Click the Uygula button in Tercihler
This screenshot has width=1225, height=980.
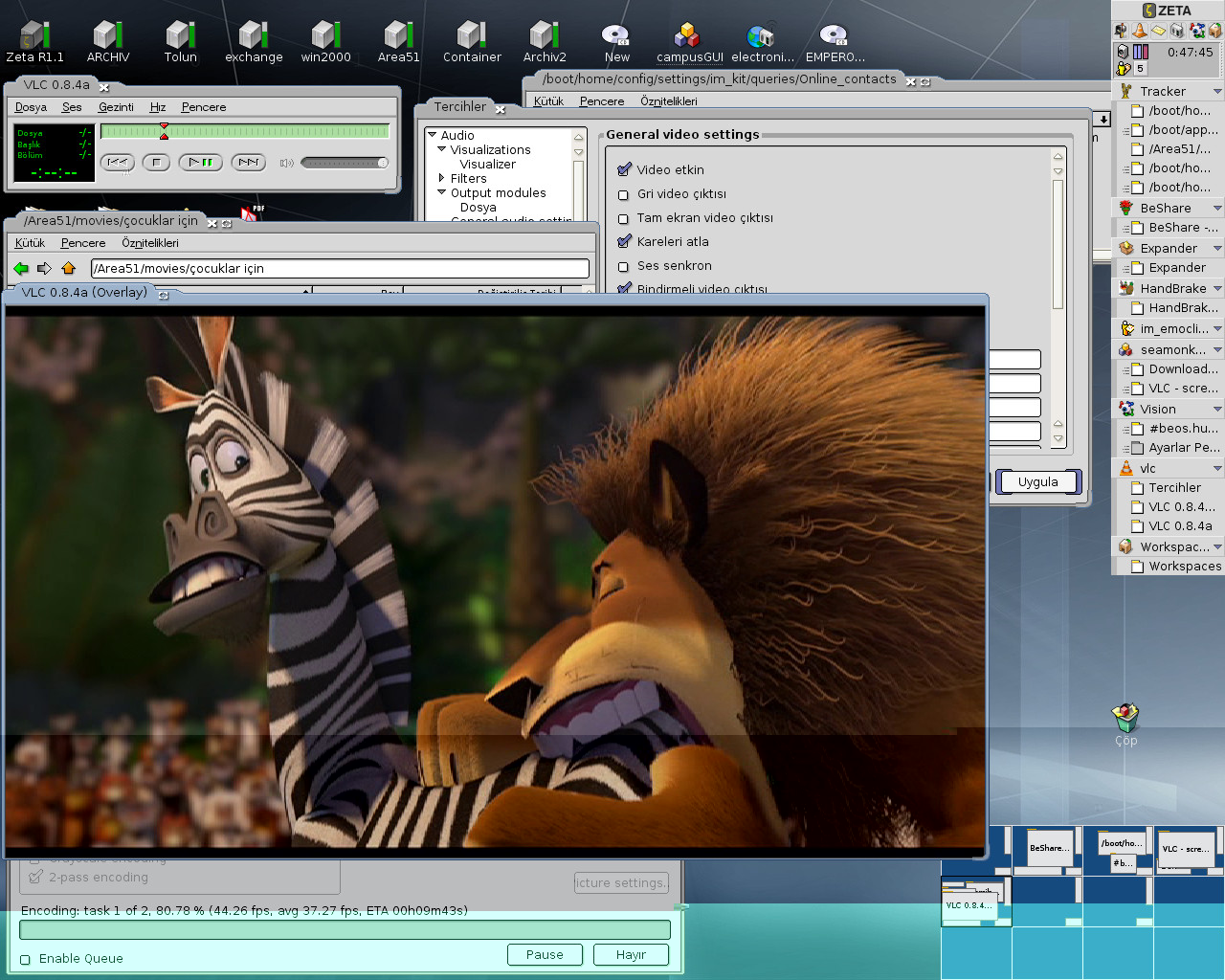pos(1038,481)
